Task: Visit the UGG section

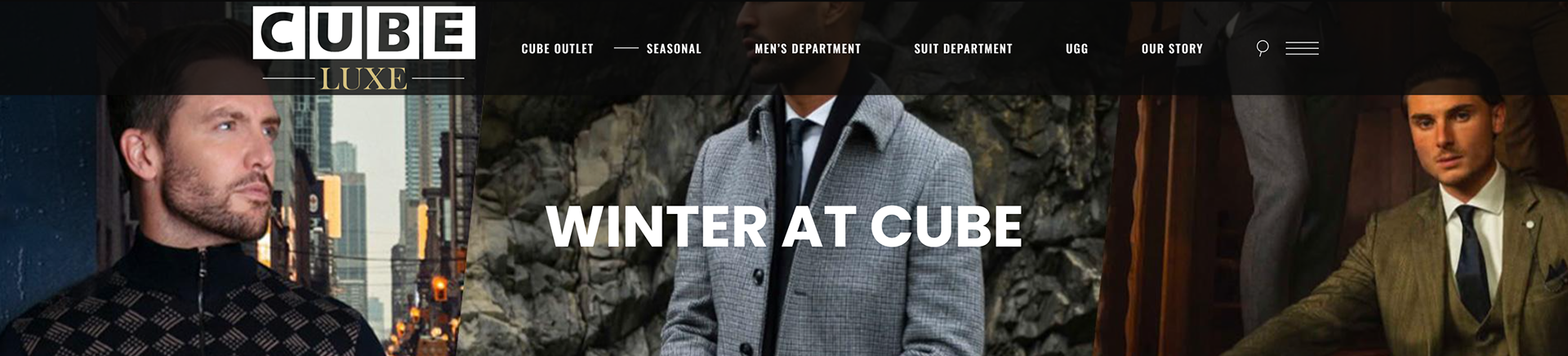Action: [1076, 49]
